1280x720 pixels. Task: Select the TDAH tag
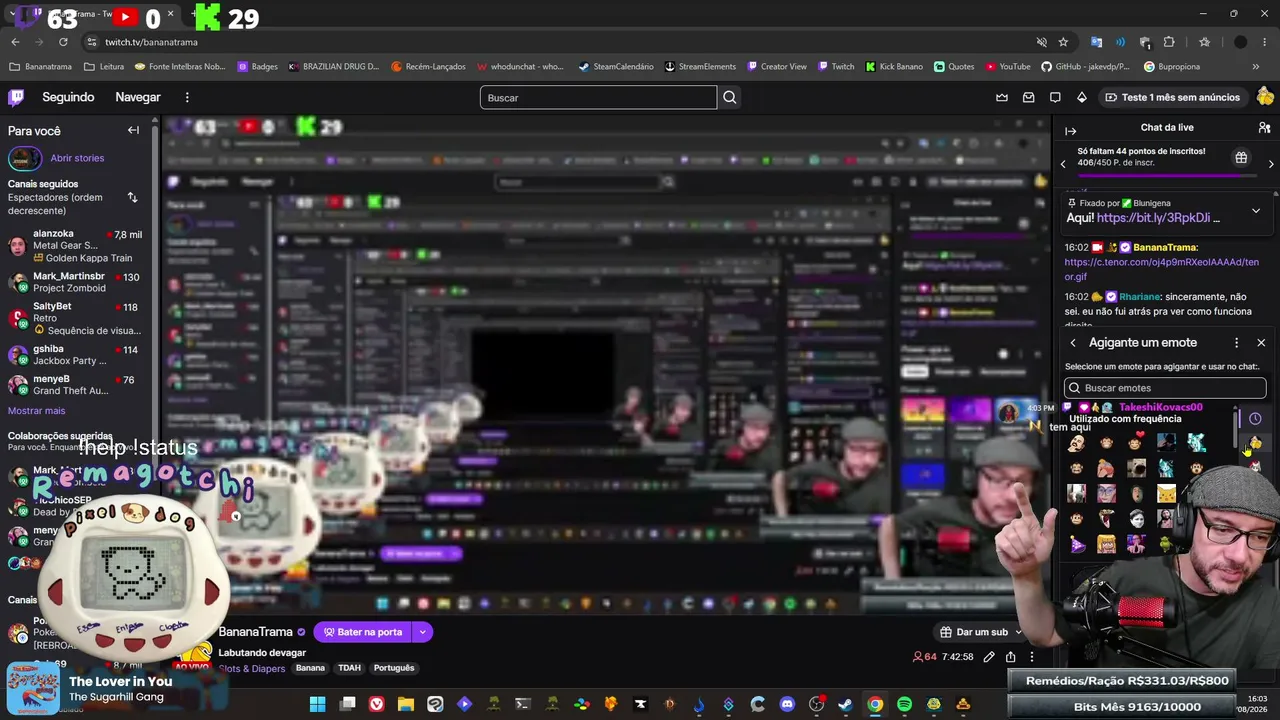349,668
